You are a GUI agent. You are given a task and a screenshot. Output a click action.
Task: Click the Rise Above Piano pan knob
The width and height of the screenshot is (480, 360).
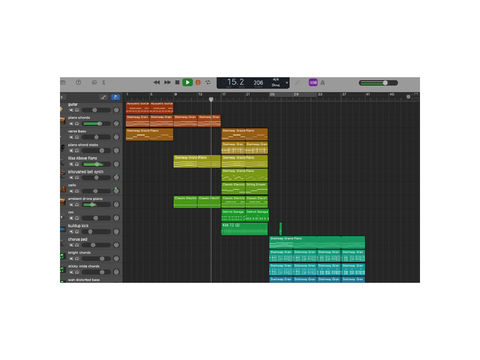coord(116,164)
